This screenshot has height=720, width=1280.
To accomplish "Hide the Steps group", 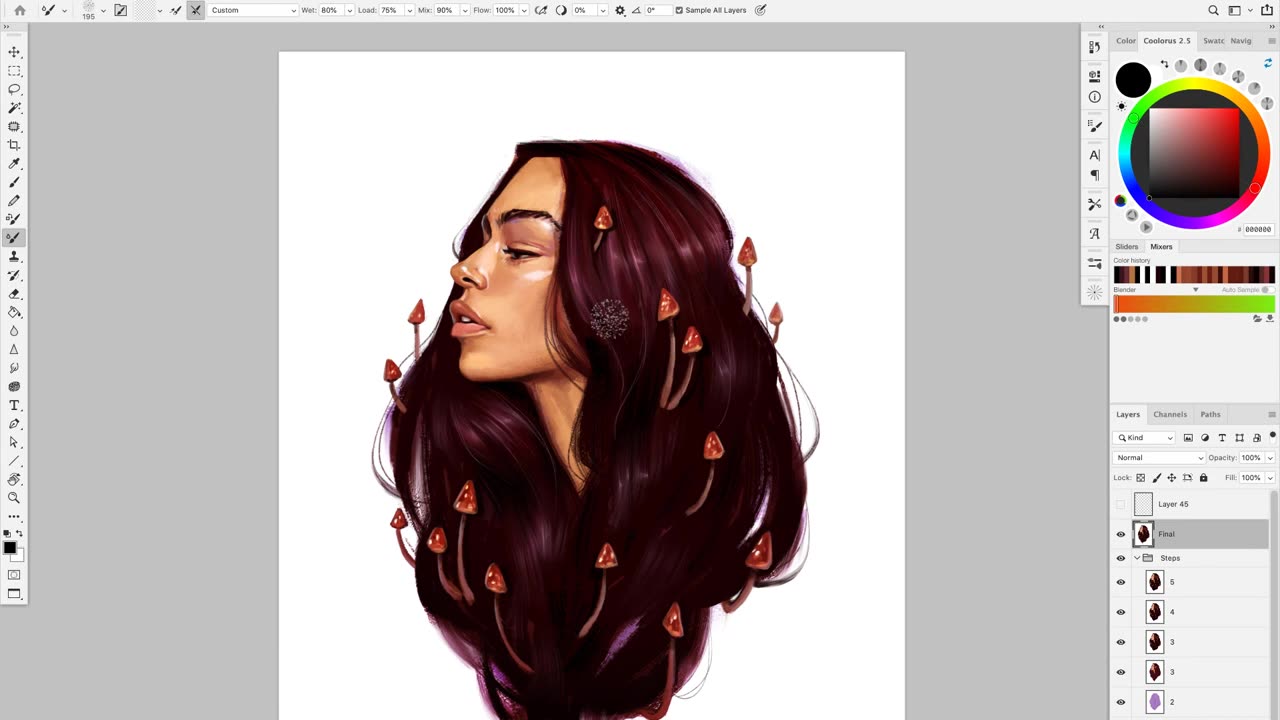I will coord(1120,558).
